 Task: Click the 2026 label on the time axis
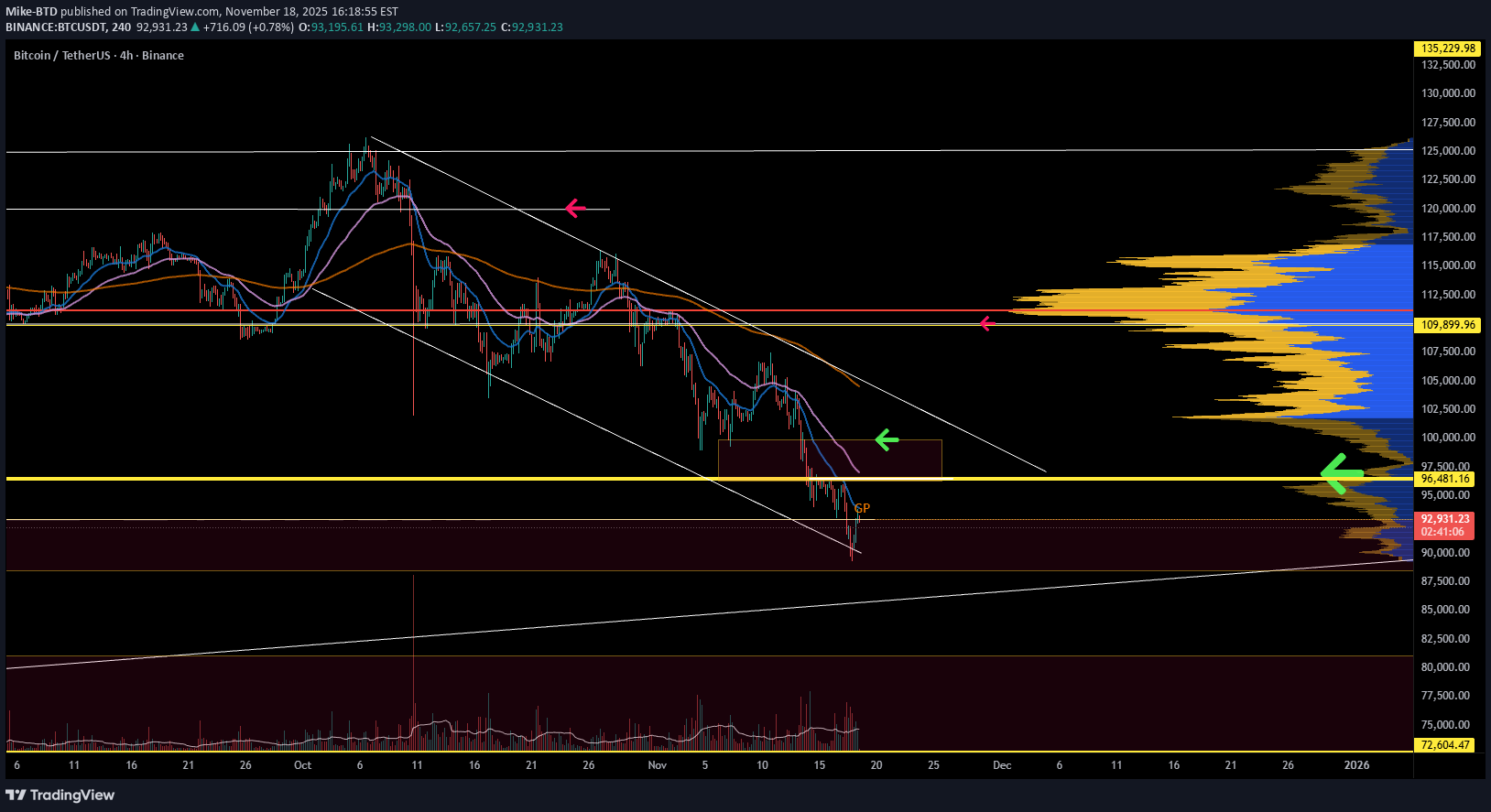click(1356, 765)
